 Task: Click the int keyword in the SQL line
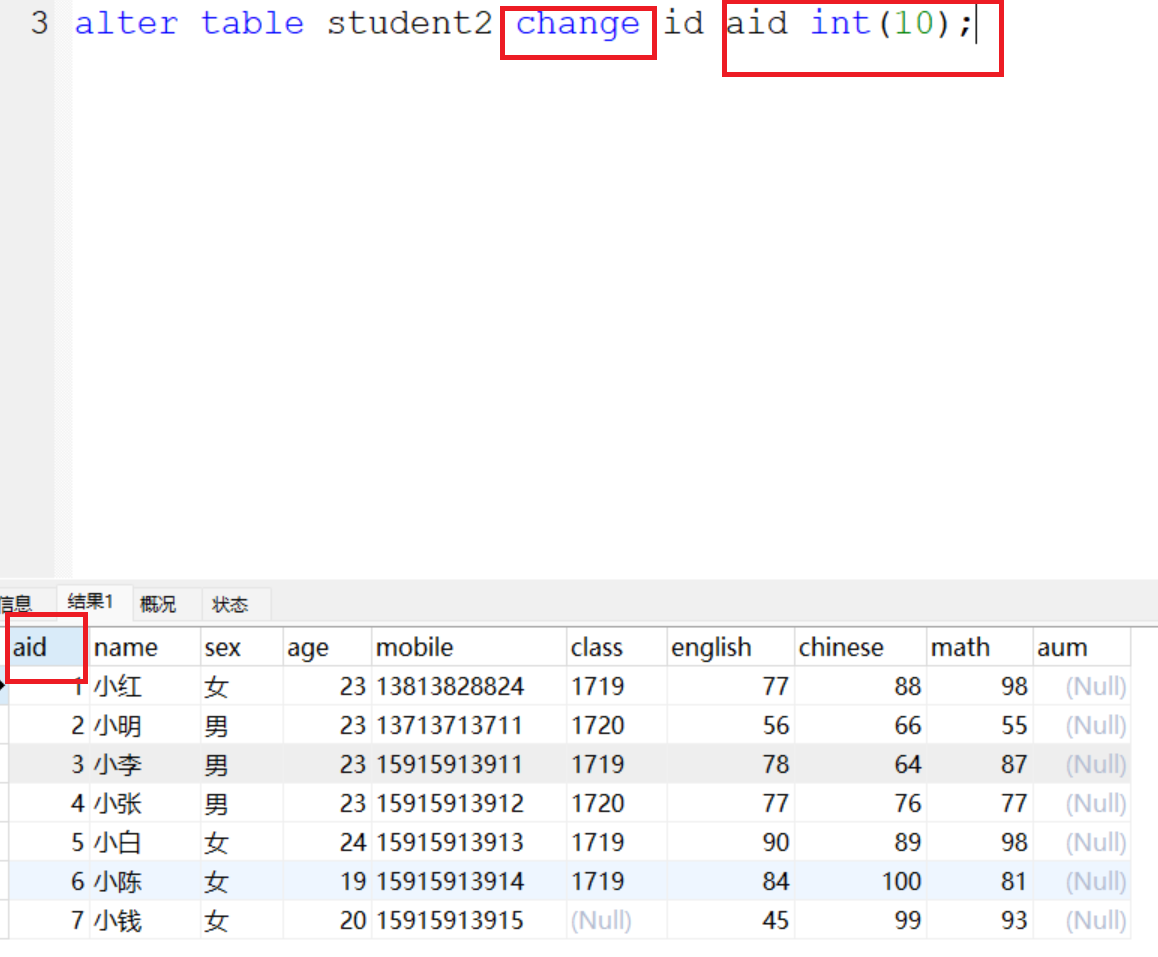[841, 23]
